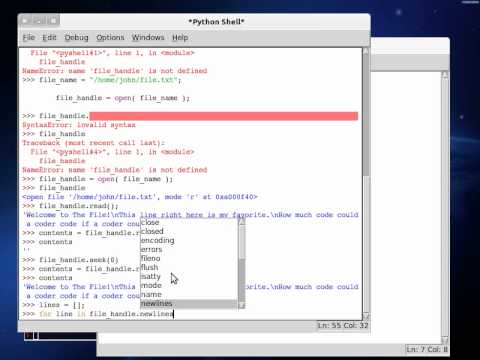This screenshot has width=480, height=360.
Task: Select 'name' in the autocomplete list
Action: 189,294
